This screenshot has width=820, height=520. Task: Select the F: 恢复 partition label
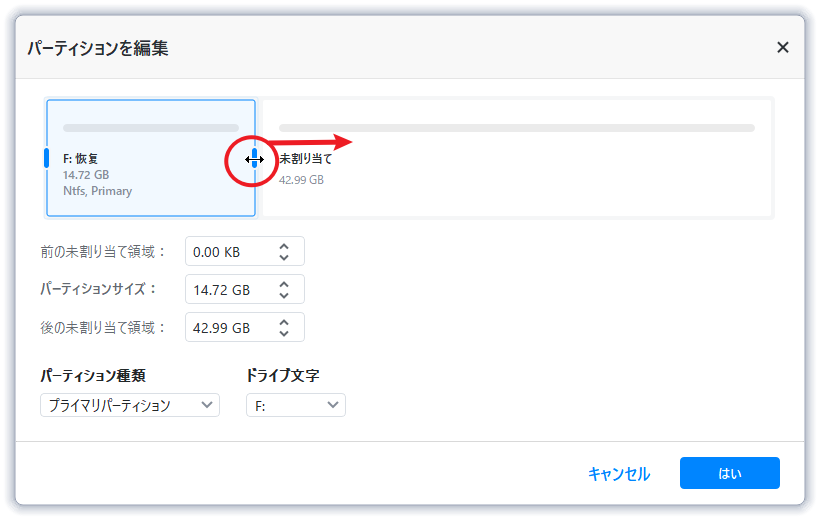[80, 158]
